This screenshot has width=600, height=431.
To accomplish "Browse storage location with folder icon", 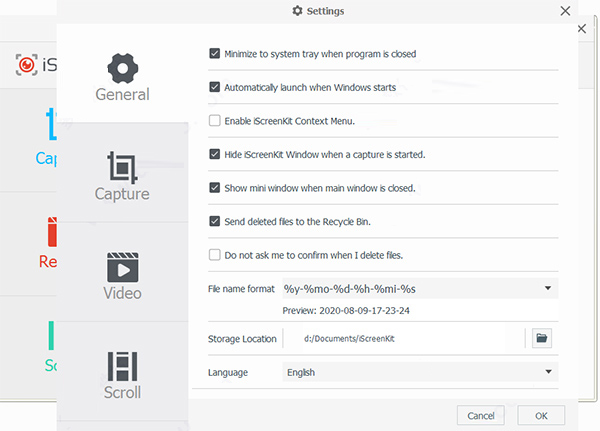I will tap(542, 338).
